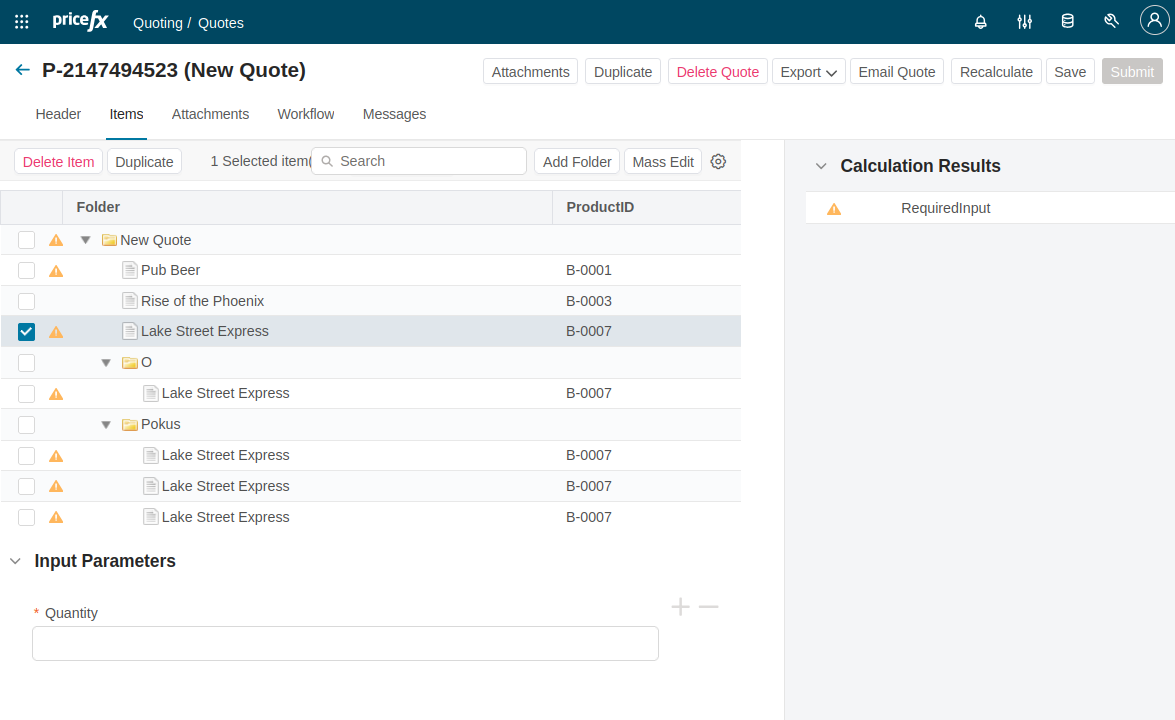Uncheck the selected Lake Street Express row

click(27, 332)
